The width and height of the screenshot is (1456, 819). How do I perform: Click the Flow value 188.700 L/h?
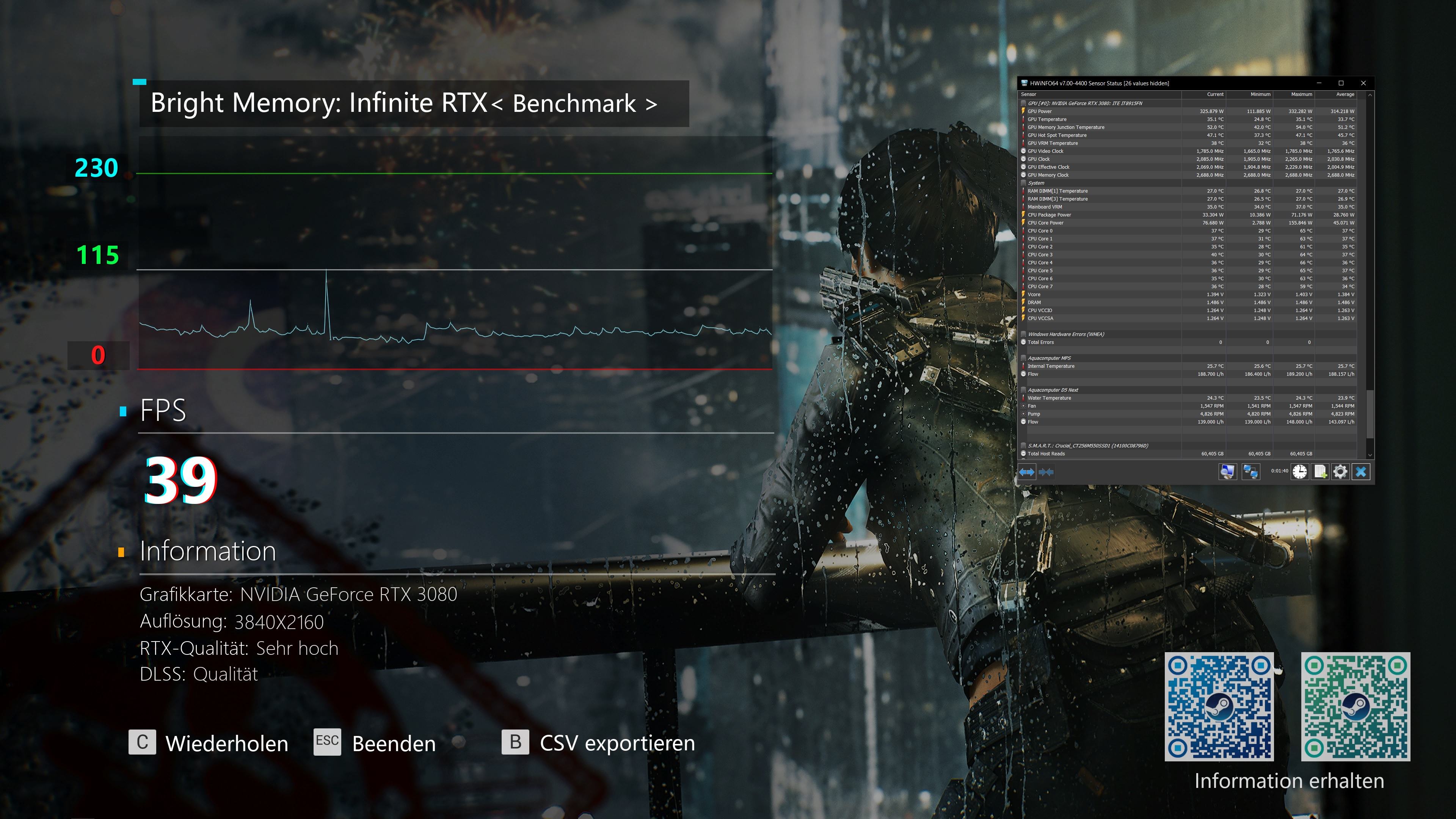tap(1210, 374)
